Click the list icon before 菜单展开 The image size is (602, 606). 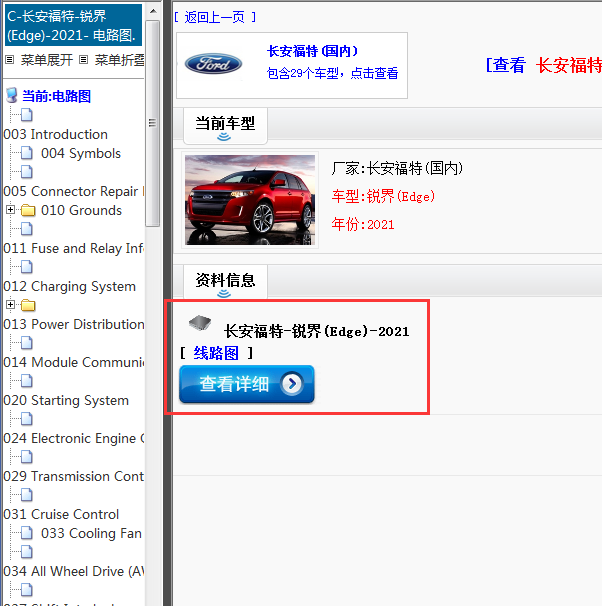pos(10,60)
